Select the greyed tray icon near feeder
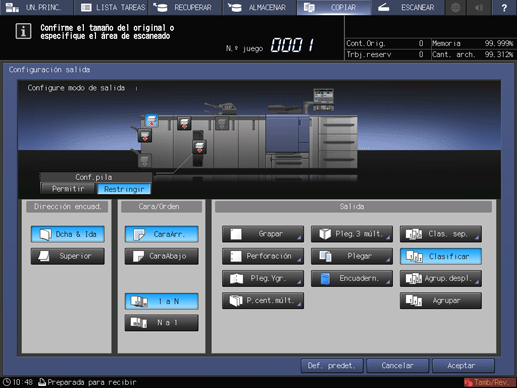This screenshot has height=388, width=517. click(222, 123)
